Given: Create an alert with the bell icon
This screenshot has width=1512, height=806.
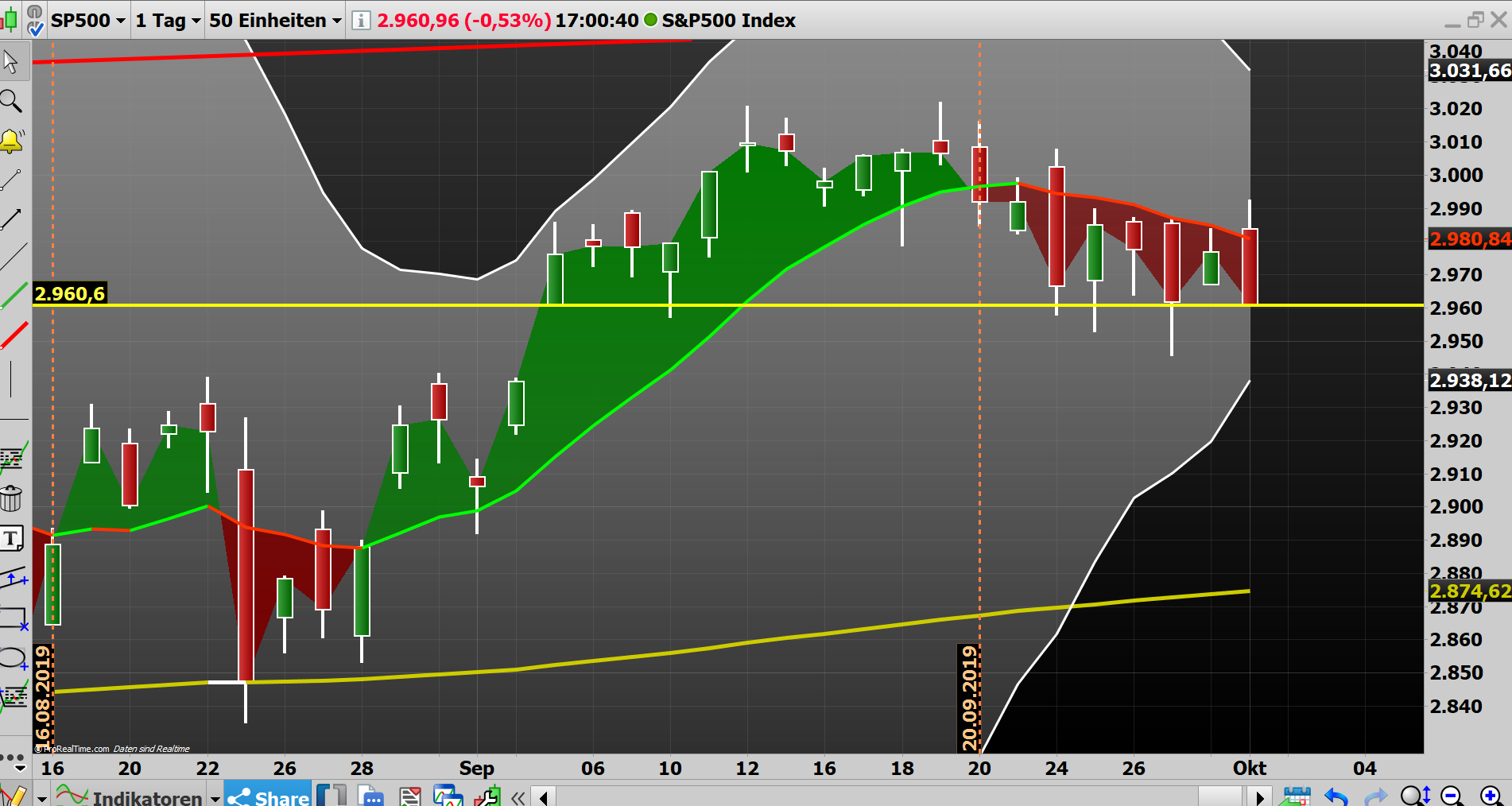Looking at the screenshot, I should [12, 141].
